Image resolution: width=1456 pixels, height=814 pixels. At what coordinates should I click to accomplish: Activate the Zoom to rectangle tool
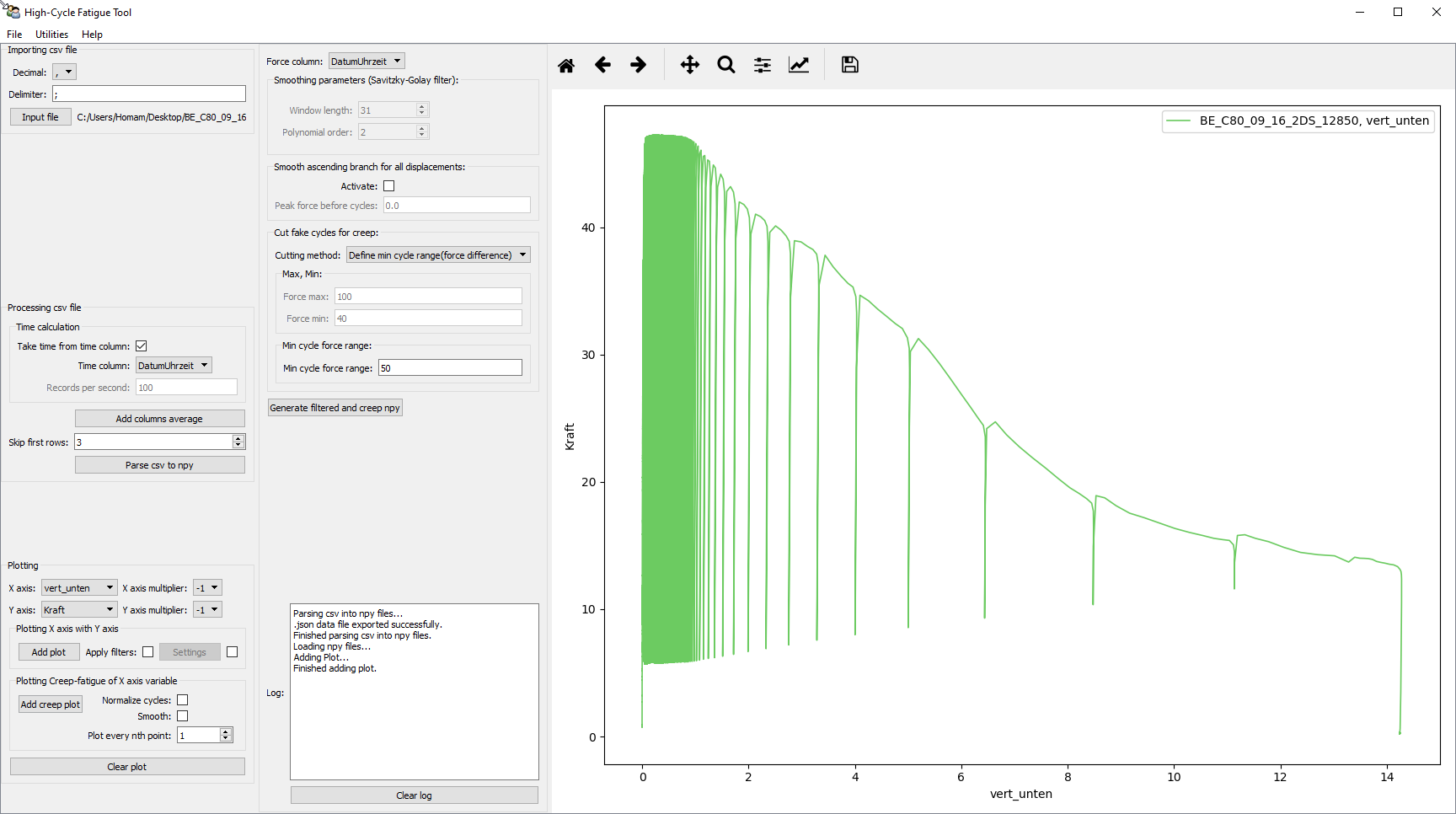point(726,65)
